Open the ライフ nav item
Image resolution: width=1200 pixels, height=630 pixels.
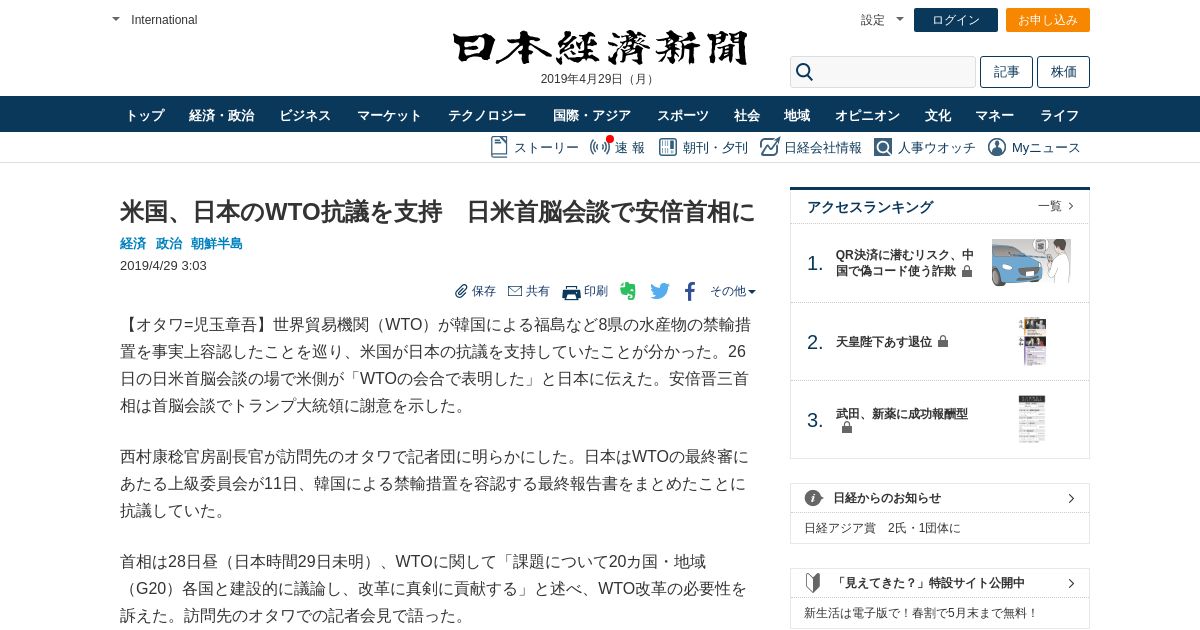tap(1059, 115)
